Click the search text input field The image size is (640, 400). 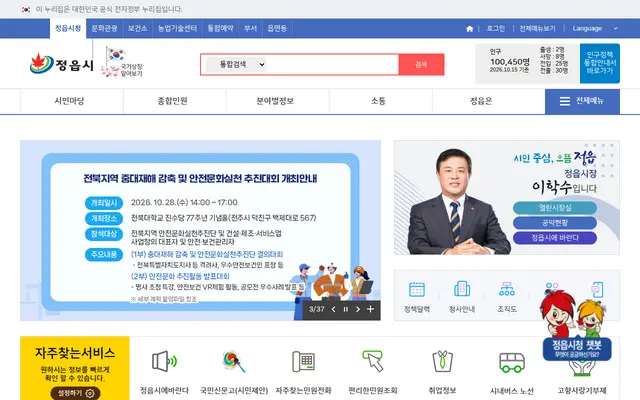click(332, 64)
